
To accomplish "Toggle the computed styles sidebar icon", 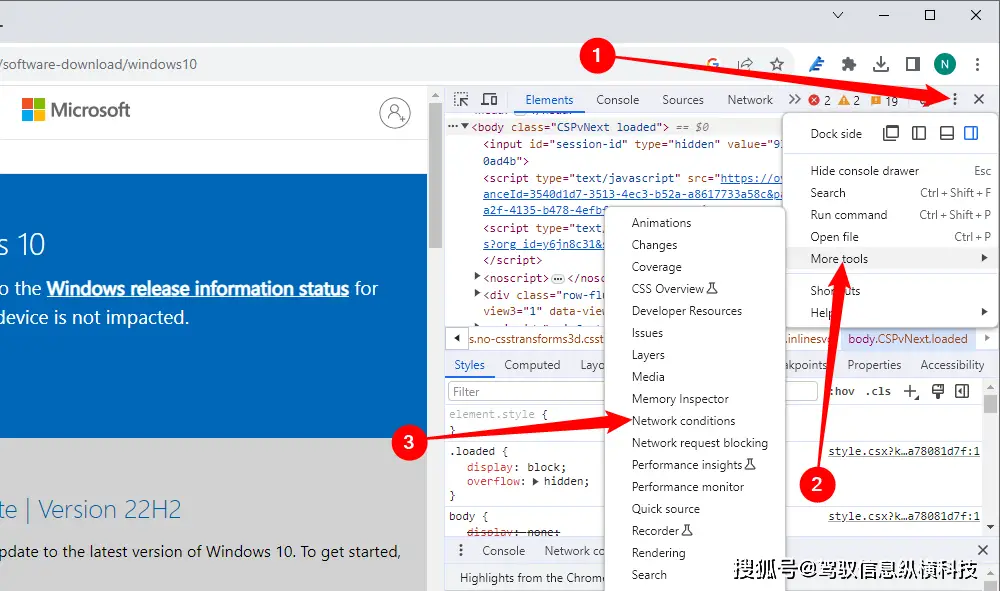I will click(962, 391).
